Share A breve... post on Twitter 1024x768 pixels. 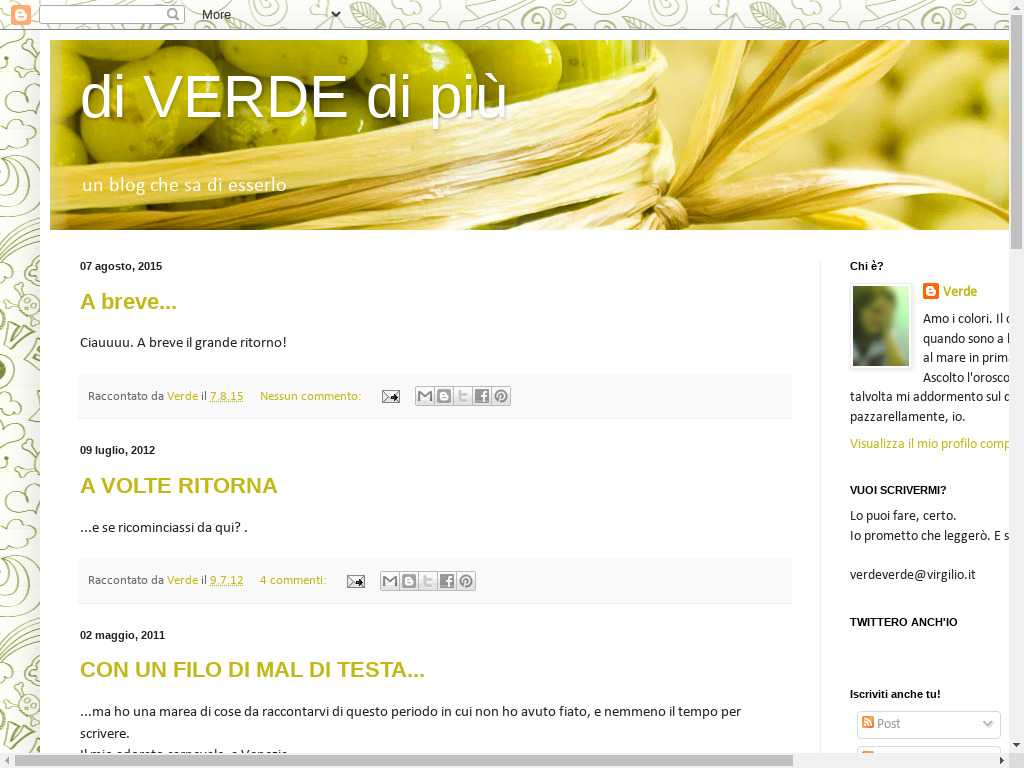463,396
